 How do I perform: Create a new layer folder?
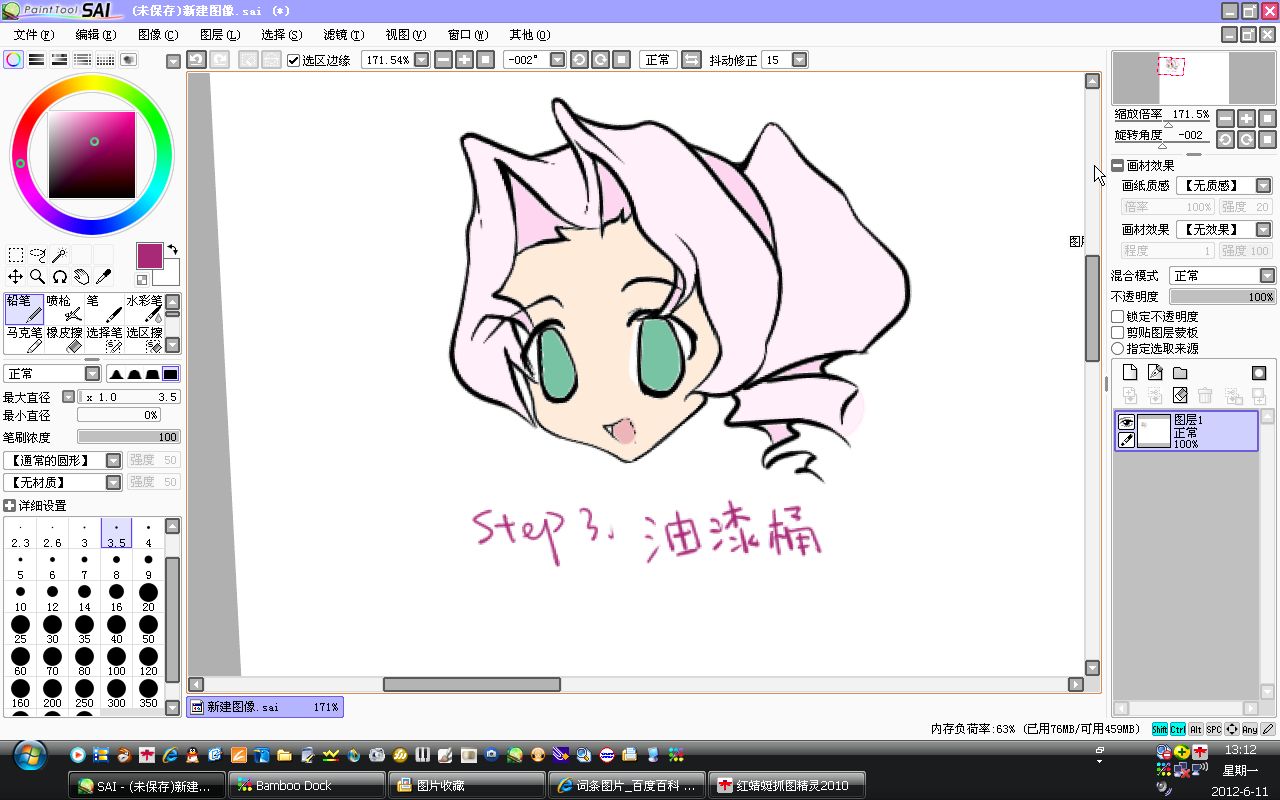pyautogui.click(x=1180, y=373)
